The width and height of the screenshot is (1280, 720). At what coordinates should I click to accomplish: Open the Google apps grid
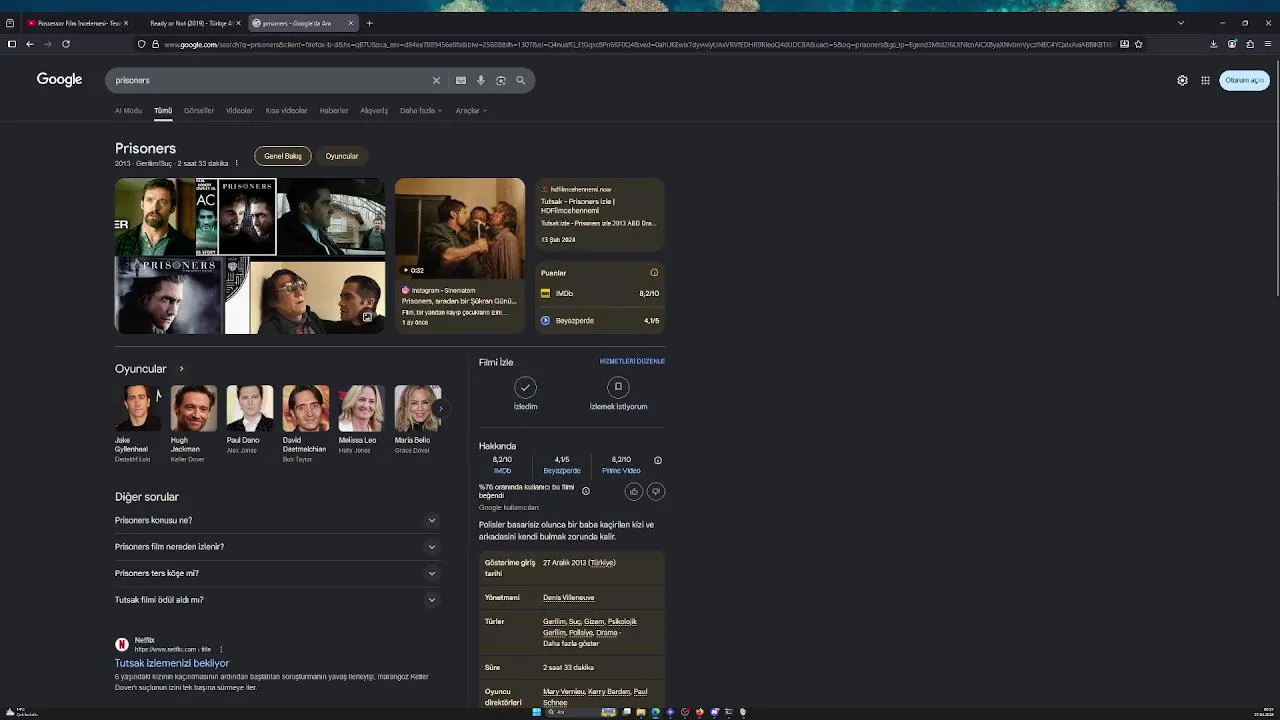pos(1205,80)
